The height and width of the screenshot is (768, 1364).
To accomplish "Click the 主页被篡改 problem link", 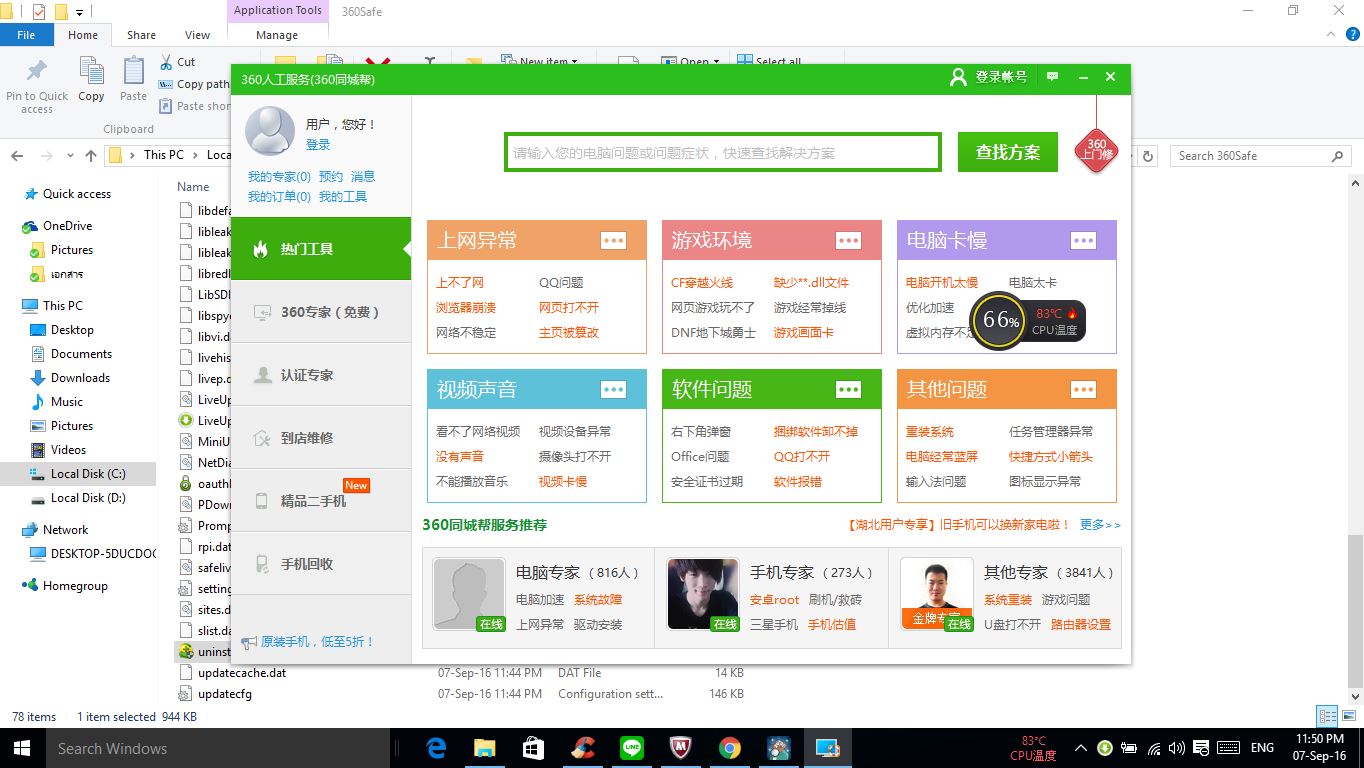I will pos(569,333).
